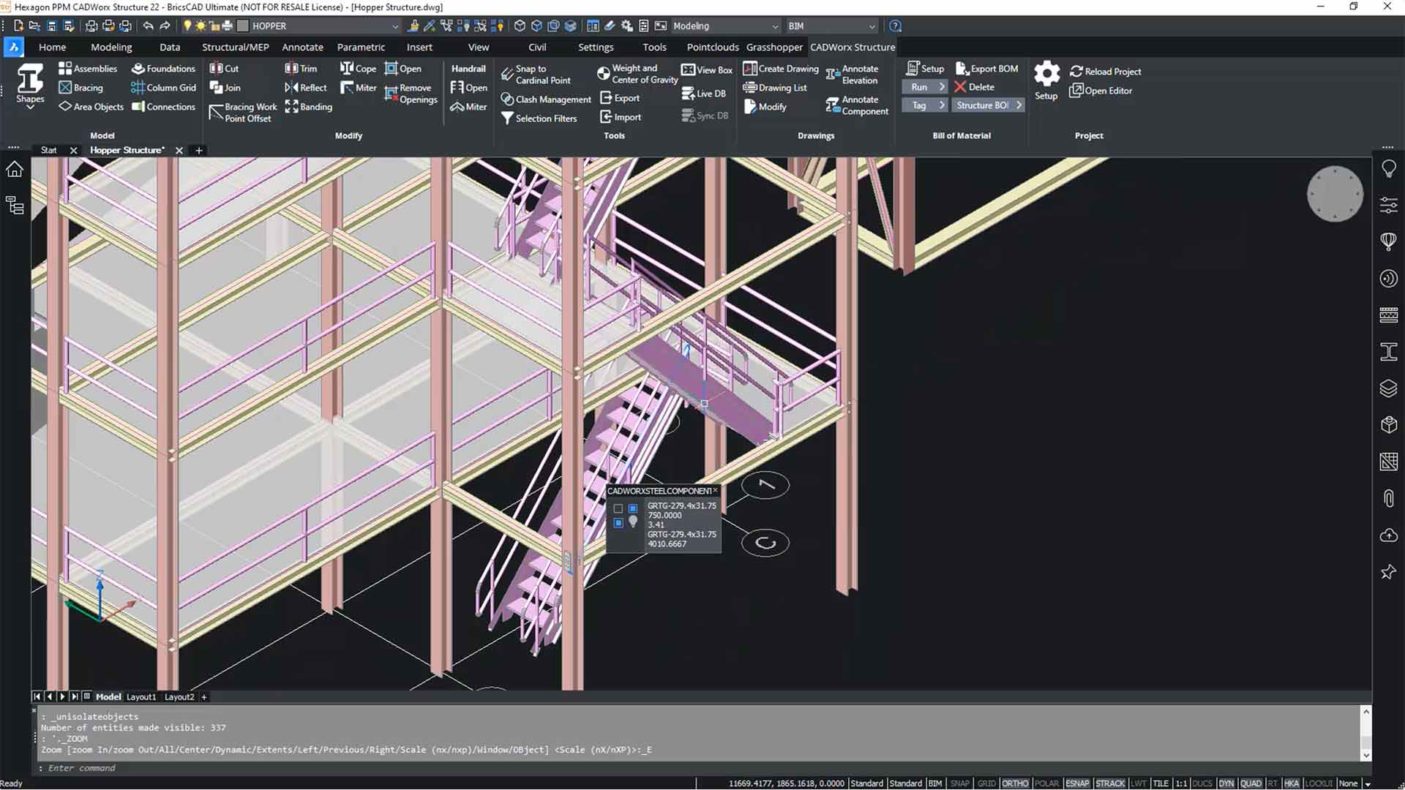
Task: Choose the Modify panel Miter tool
Action: 358,88
